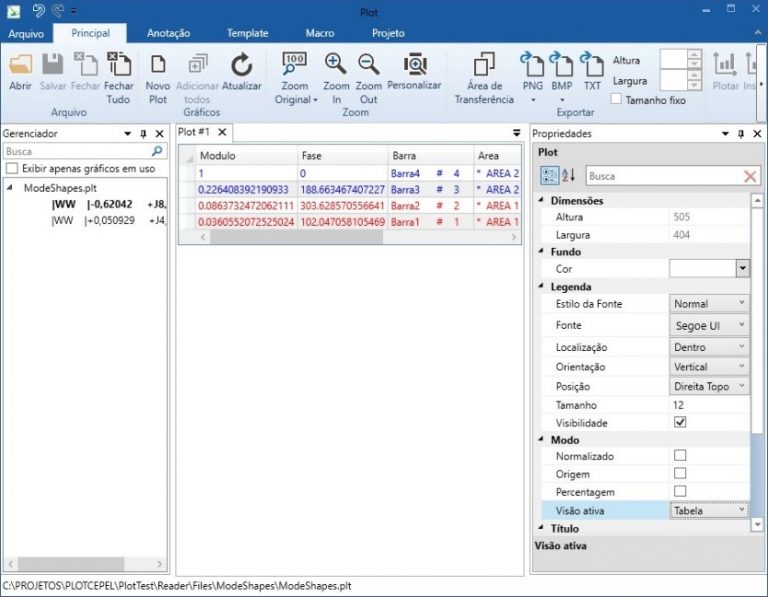Enable Exibir apenas gráficos em uso
Viewport: 768px width, 597px height.
(12, 169)
